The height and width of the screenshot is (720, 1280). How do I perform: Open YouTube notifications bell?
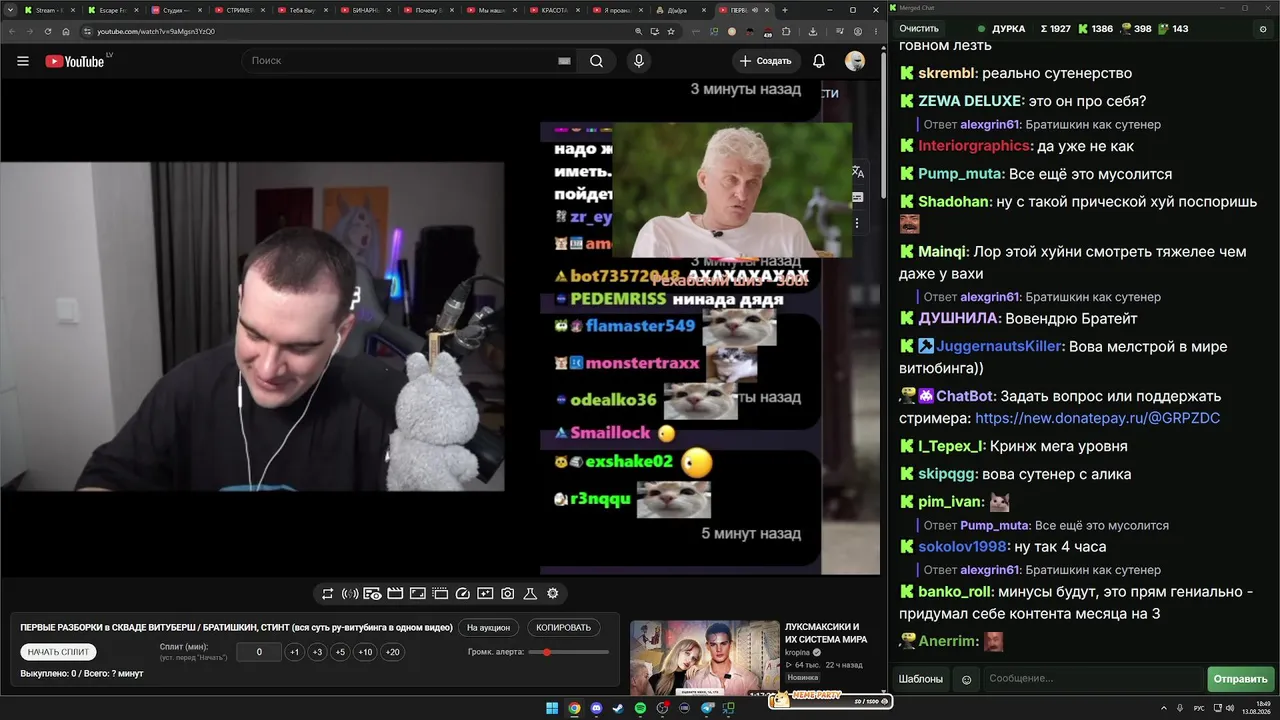819,61
